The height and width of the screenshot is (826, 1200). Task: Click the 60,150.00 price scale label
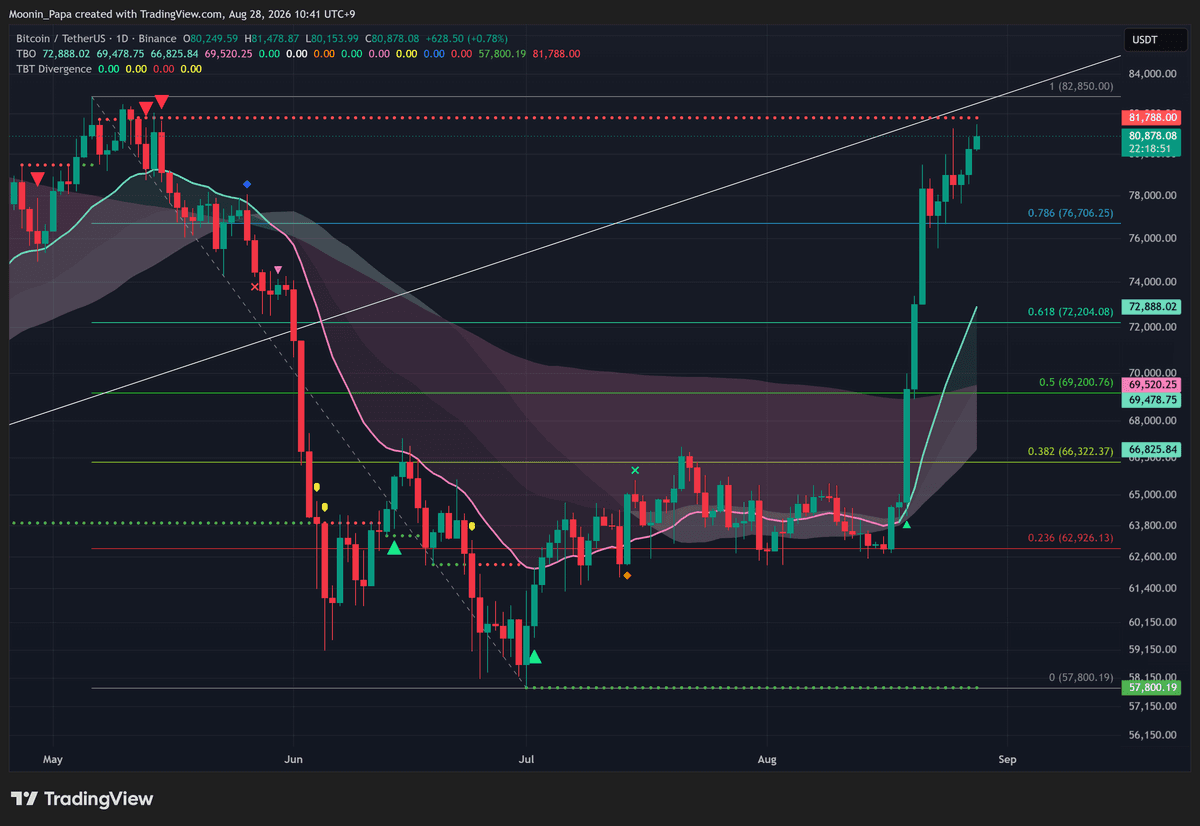[x=1153, y=622]
